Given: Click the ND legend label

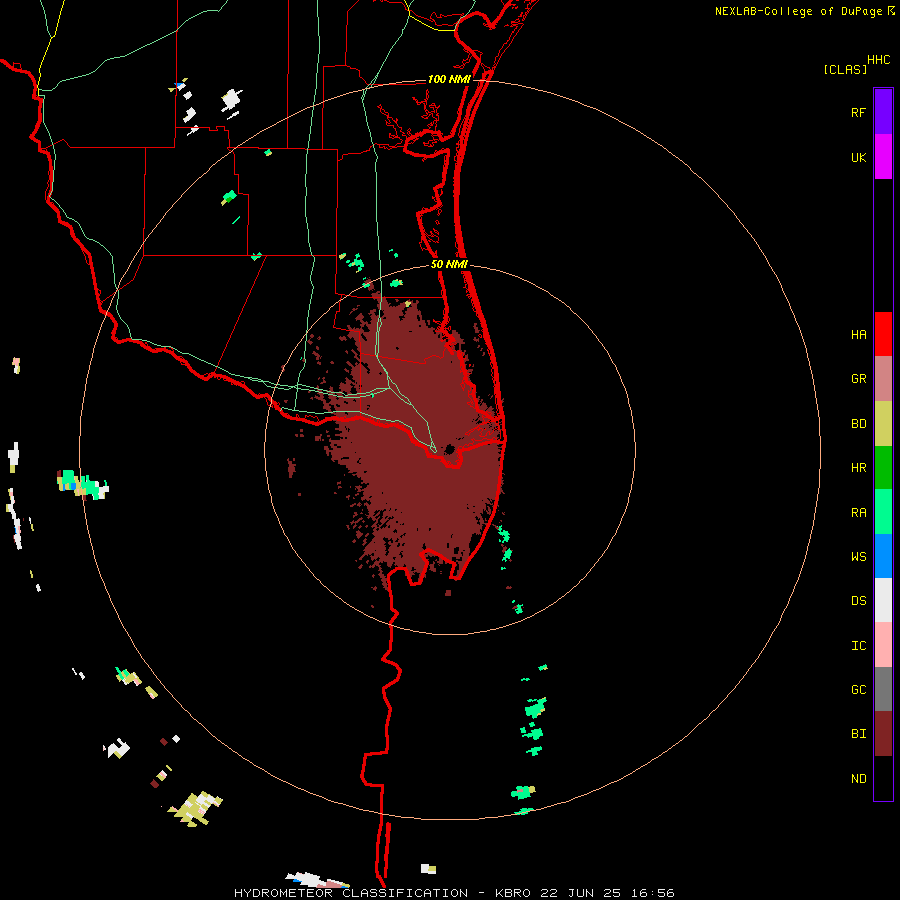Looking at the screenshot, I should click(x=858, y=779).
